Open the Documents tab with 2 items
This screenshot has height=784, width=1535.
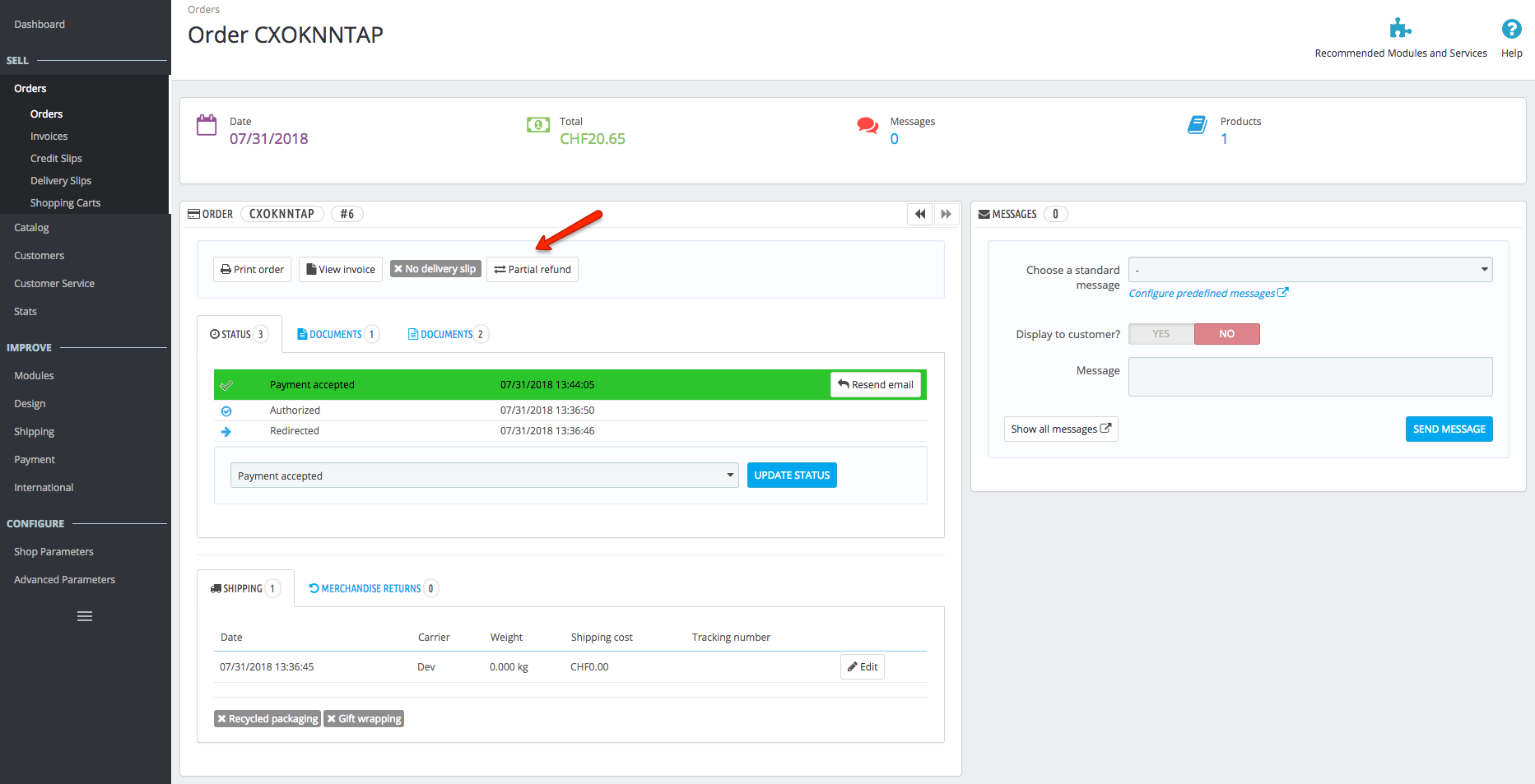click(446, 333)
